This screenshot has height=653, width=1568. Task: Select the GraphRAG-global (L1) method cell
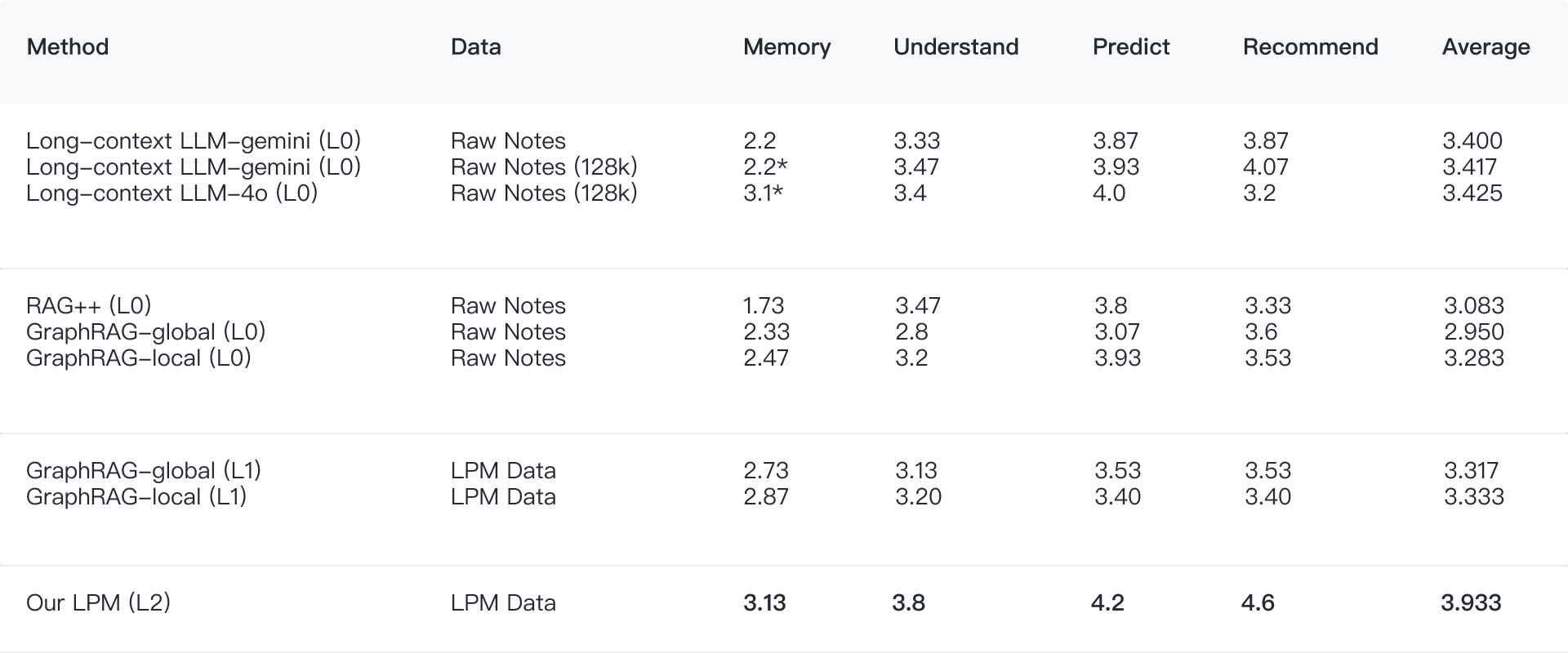point(144,471)
